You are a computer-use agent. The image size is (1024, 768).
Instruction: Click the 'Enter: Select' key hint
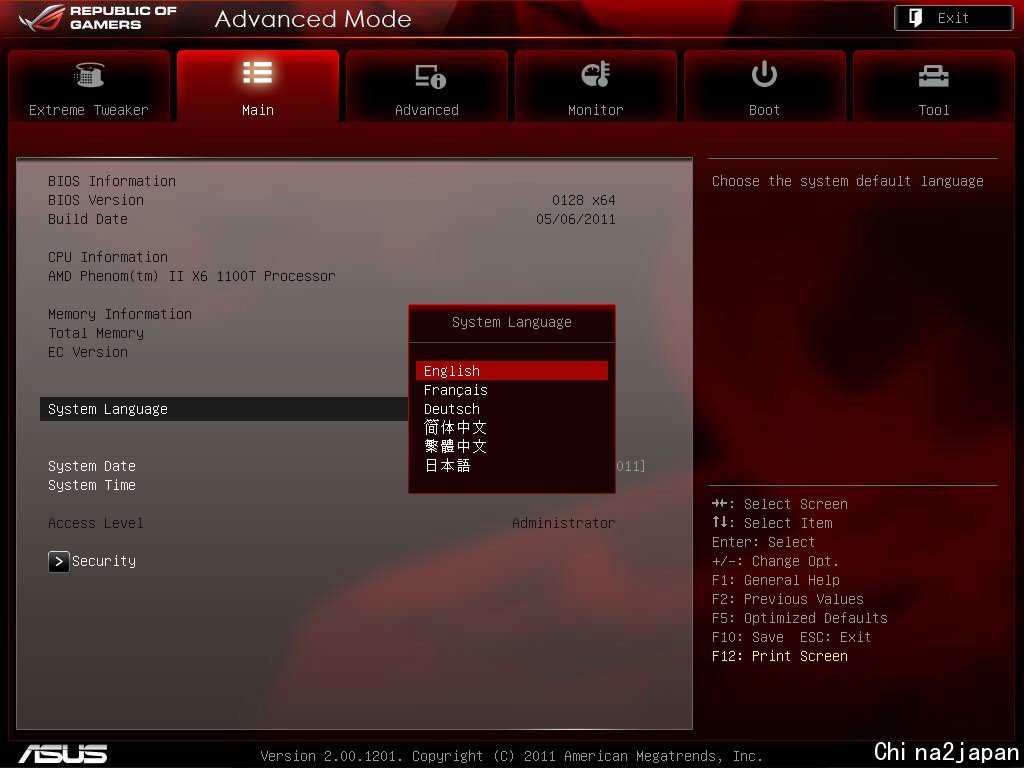[763, 542]
